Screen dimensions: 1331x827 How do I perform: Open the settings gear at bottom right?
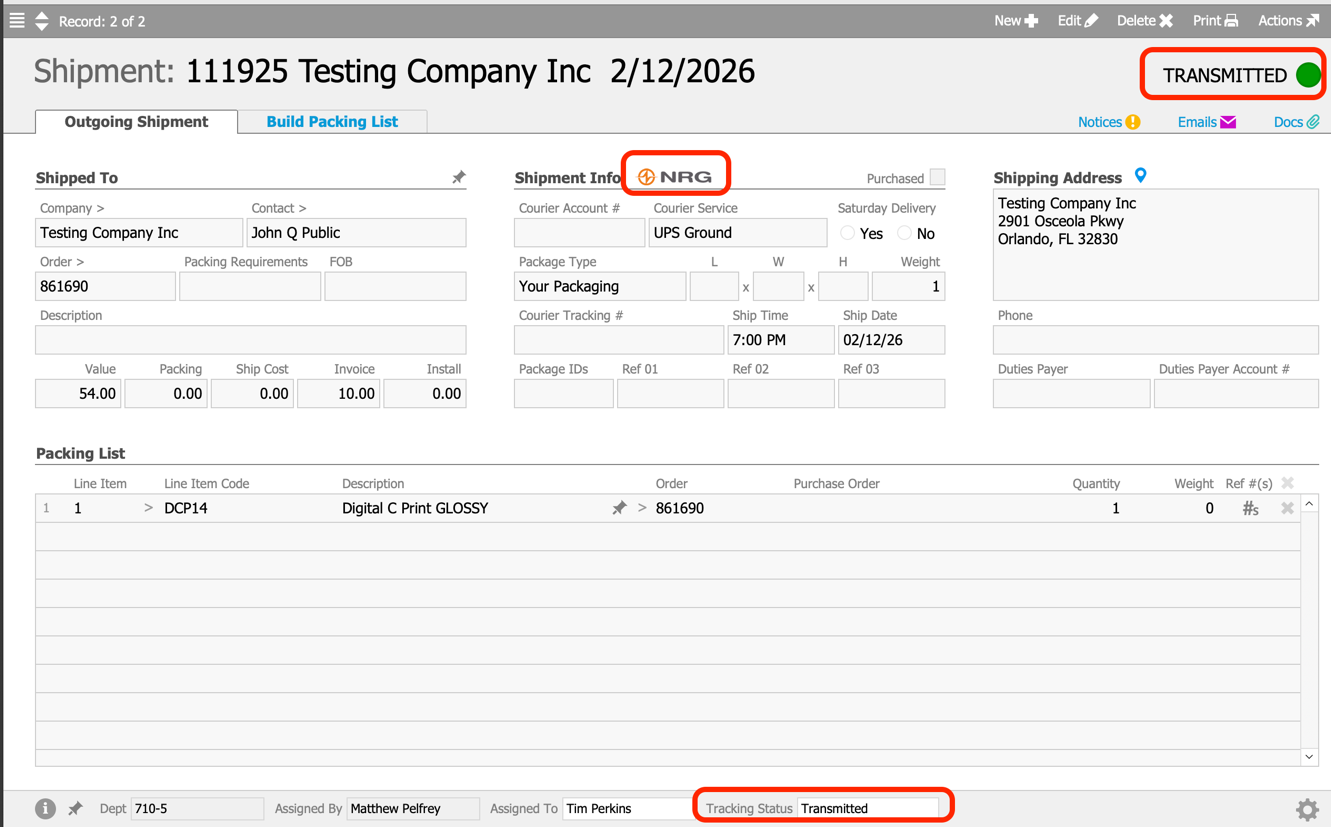click(1307, 809)
